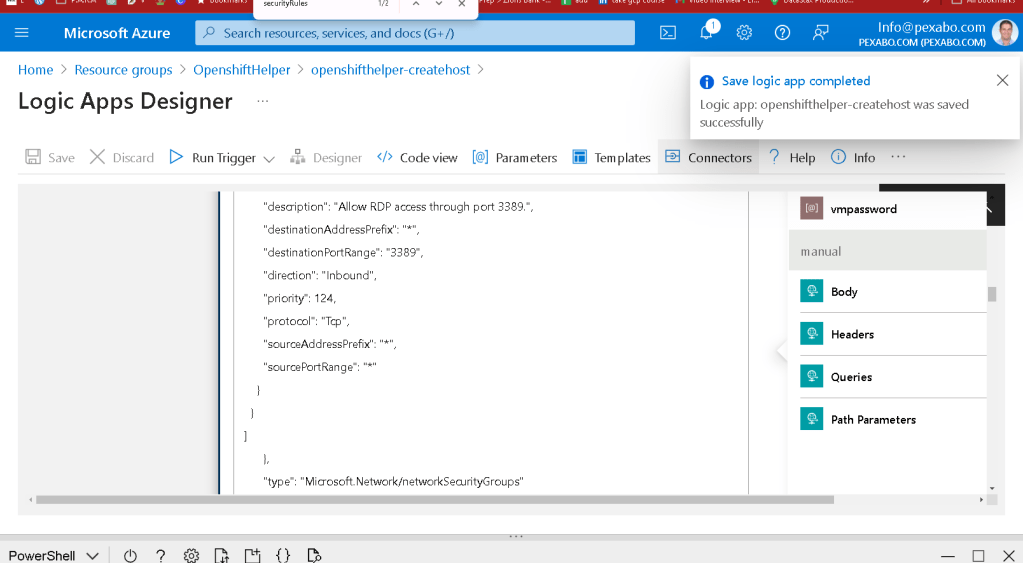The width and height of the screenshot is (1023, 563).
Task: Go to previous find-in-page result
Action: pyautogui.click(x=416, y=4)
